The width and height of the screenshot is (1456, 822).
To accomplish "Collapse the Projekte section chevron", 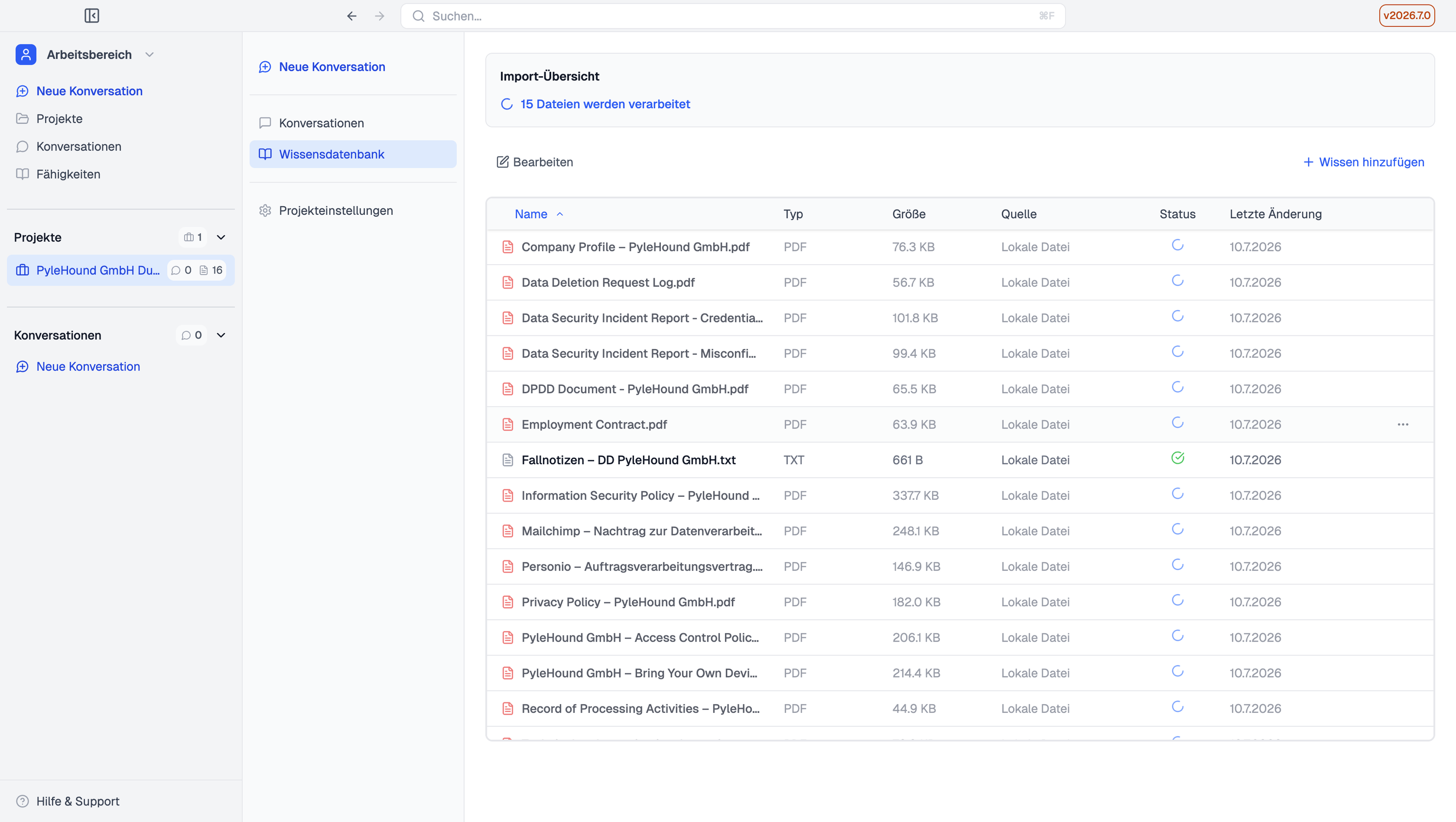I will 221,237.
